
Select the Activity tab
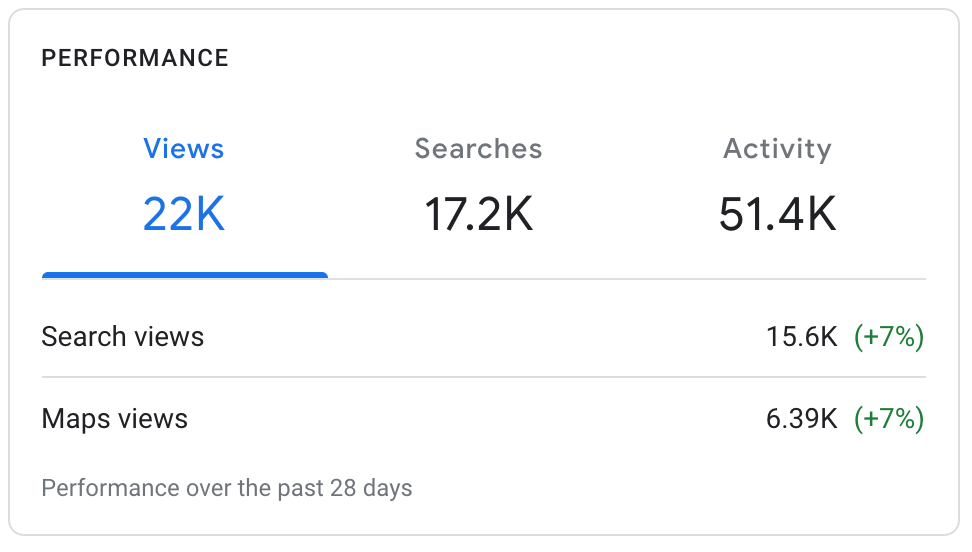coord(777,149)
